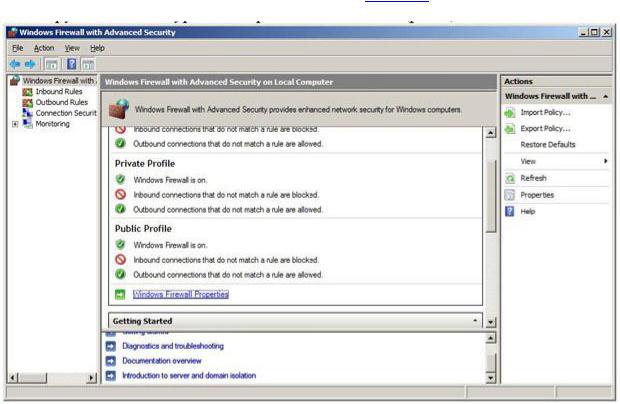Click the Connection Security Rules tree icon
This screenshot has width=620, height=404.
click(x=27, y=113)
